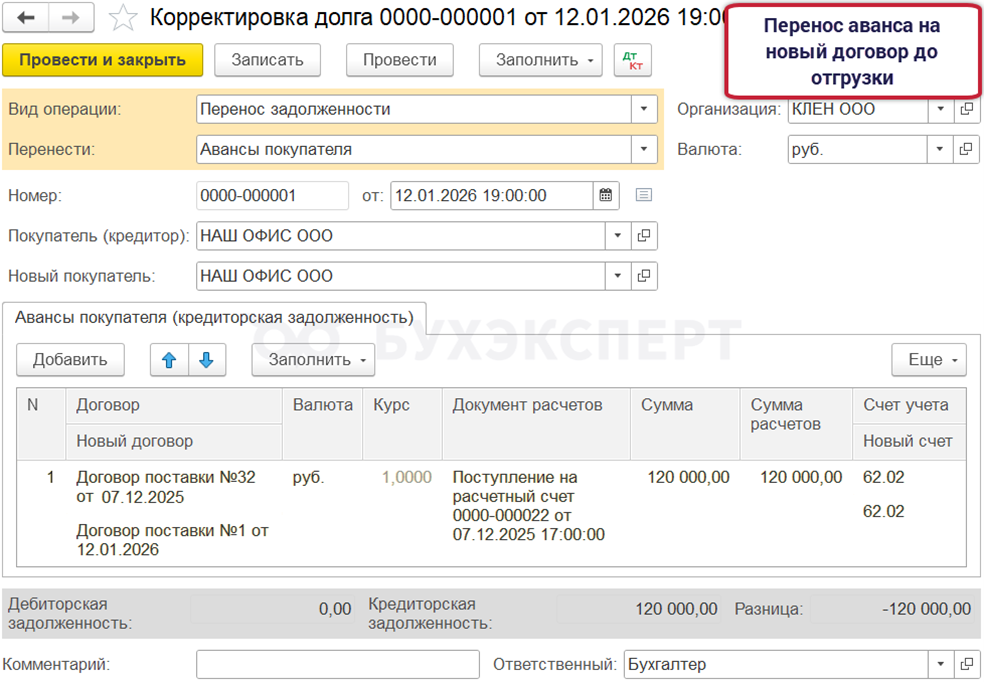Select Сумма расчетов cell 120 000,00
This screenshot has height=682, width=984.
pyautogui.click(x=801, y=478)
